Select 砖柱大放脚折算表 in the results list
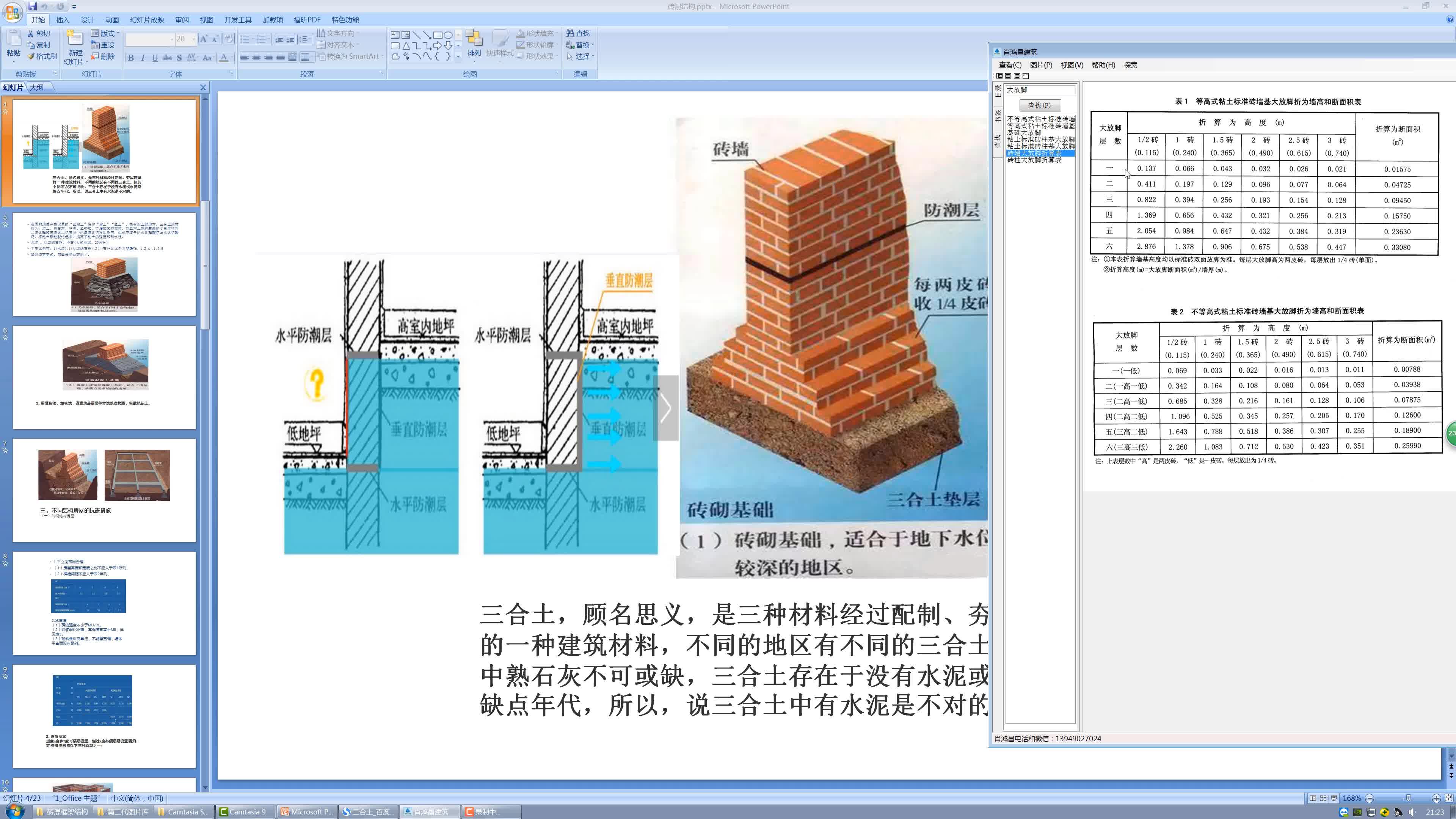1456x819 pixels. click(1034, 160)
